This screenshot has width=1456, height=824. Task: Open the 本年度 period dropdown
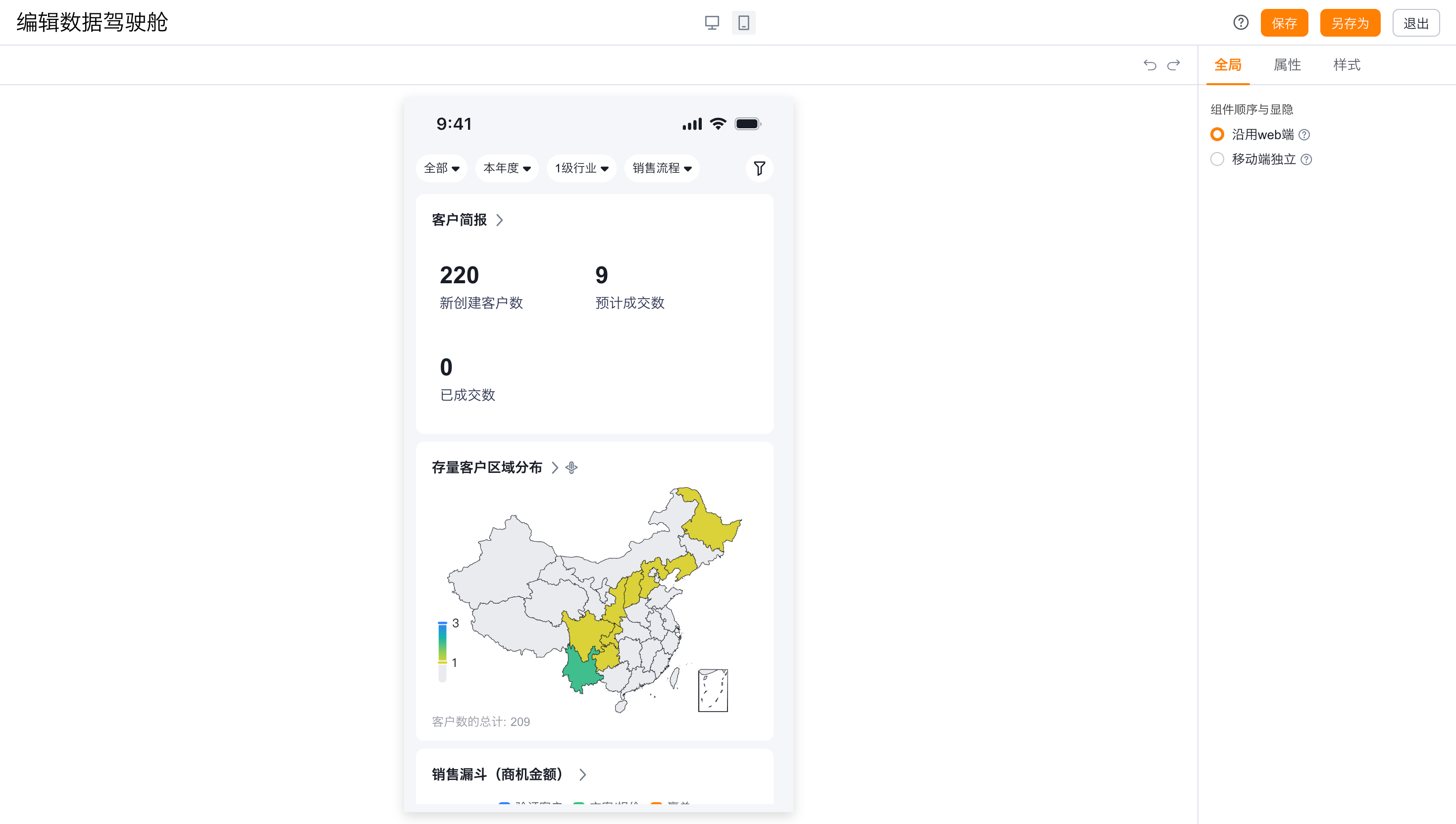[507, 168]
